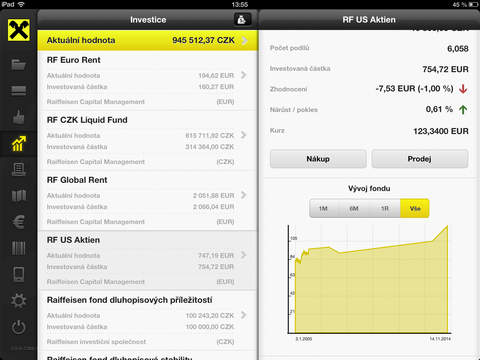Image resolution: width=480 pixels, height=360 pixels.
Task: Select RF Global Rent fund entry
Action: coord(148,200)
